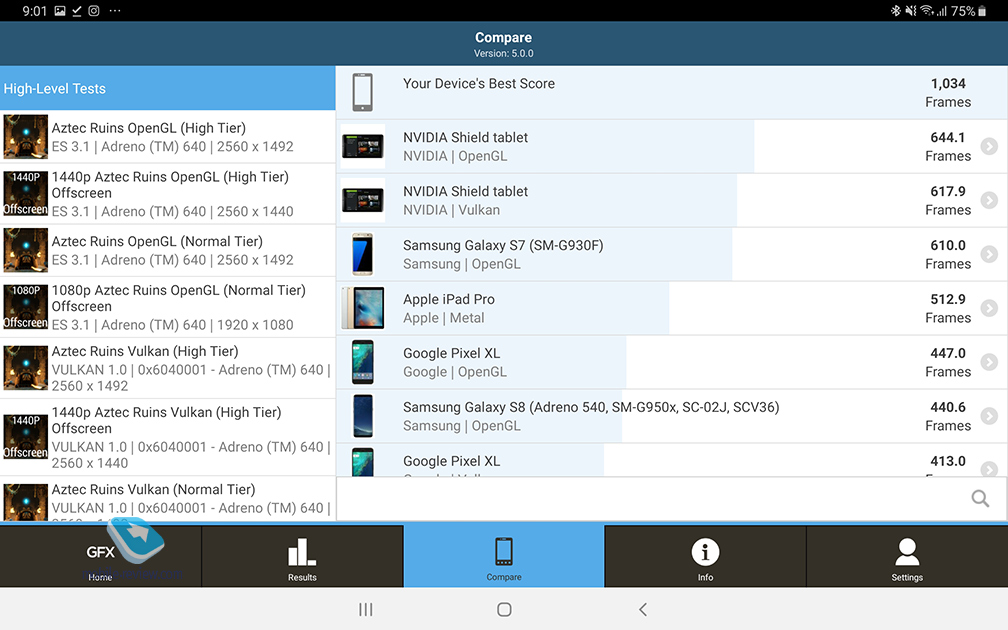Open NVIDIA Shield tablet OpenGL row

(x=672, y=147)
